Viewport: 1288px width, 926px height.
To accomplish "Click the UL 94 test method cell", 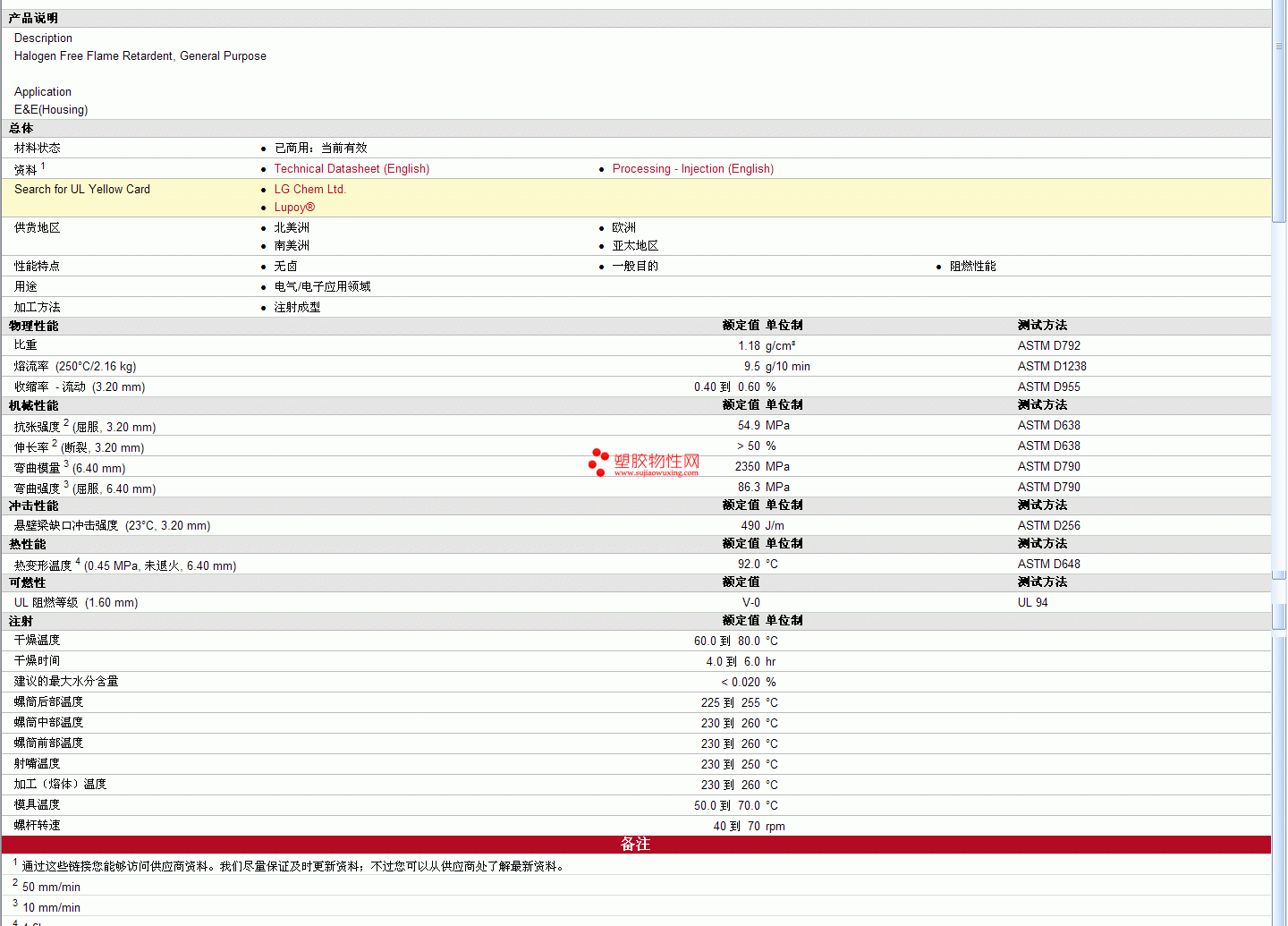I will click(1032, 603).
